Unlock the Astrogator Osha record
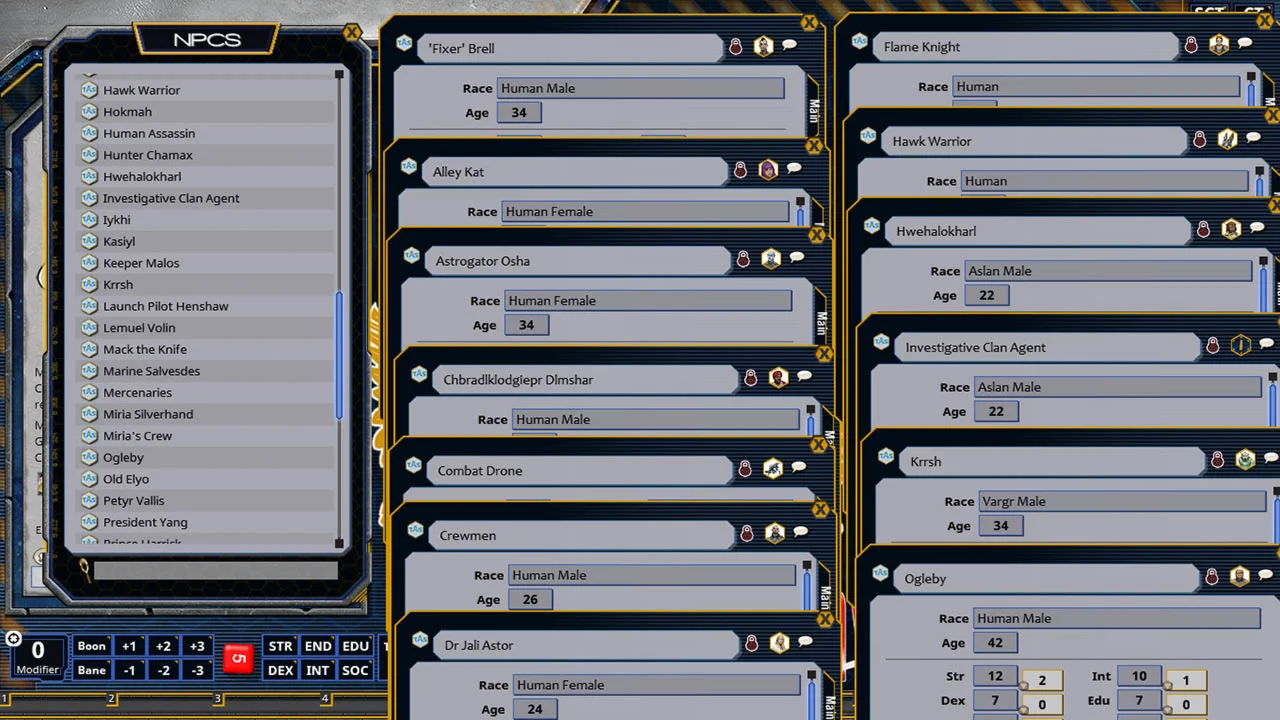 tap(743, 260)
